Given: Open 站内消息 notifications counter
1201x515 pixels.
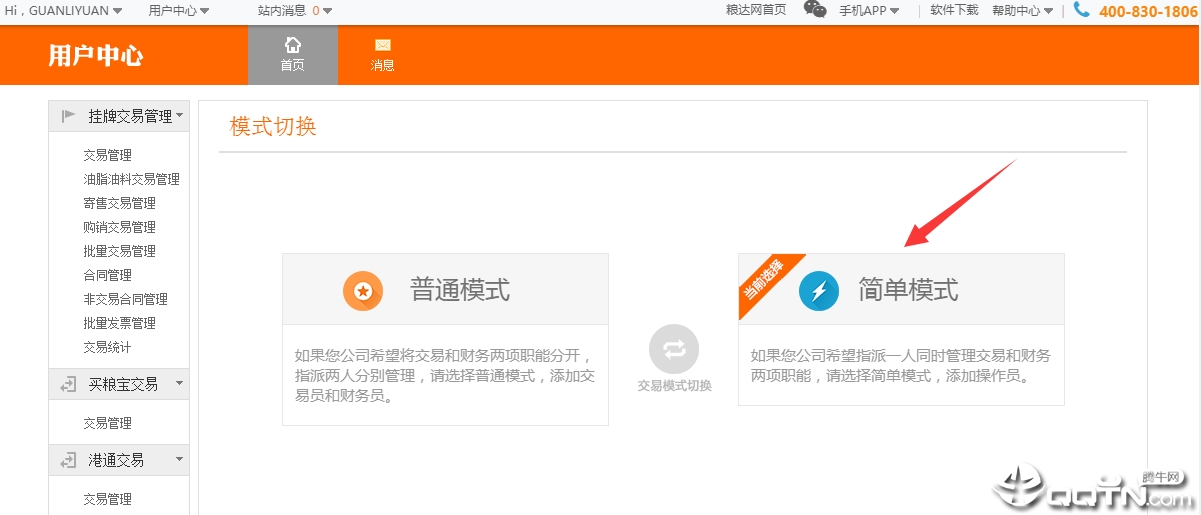Looking at the screenshot, I should tap(294, 10).
